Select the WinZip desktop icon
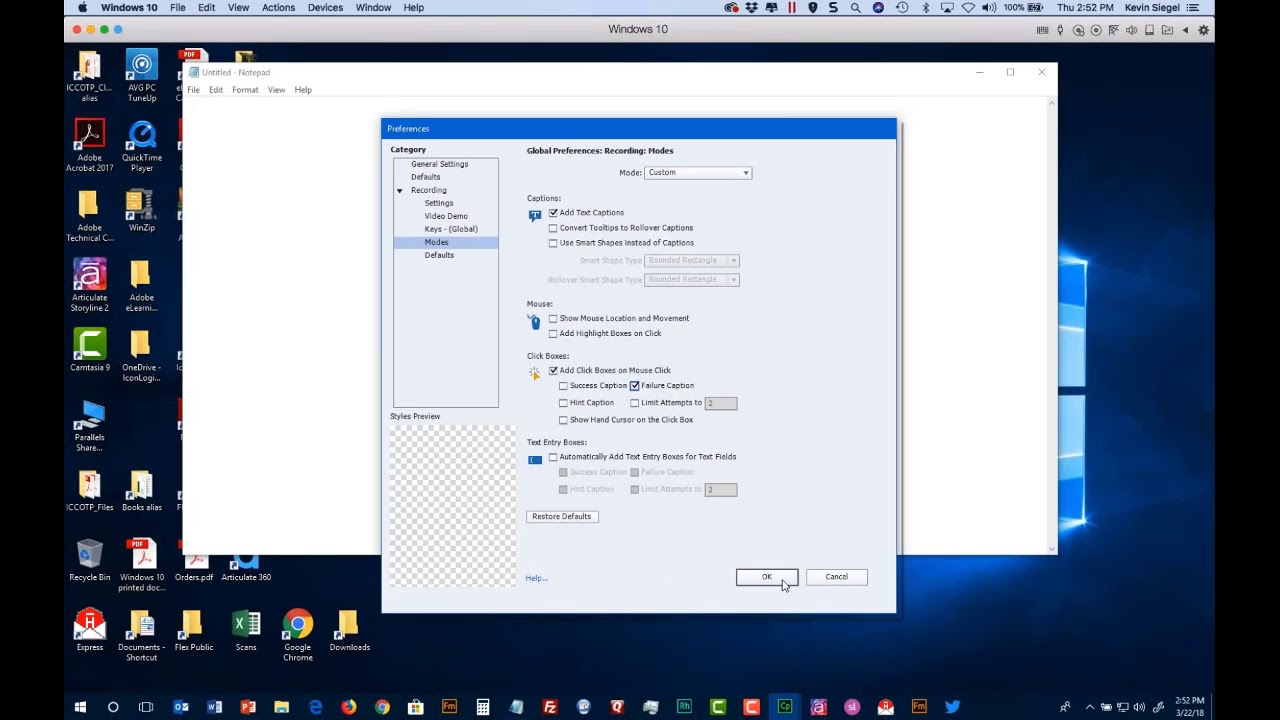The width and height of the screenshot is (1280, 720). tap(142, 211)
